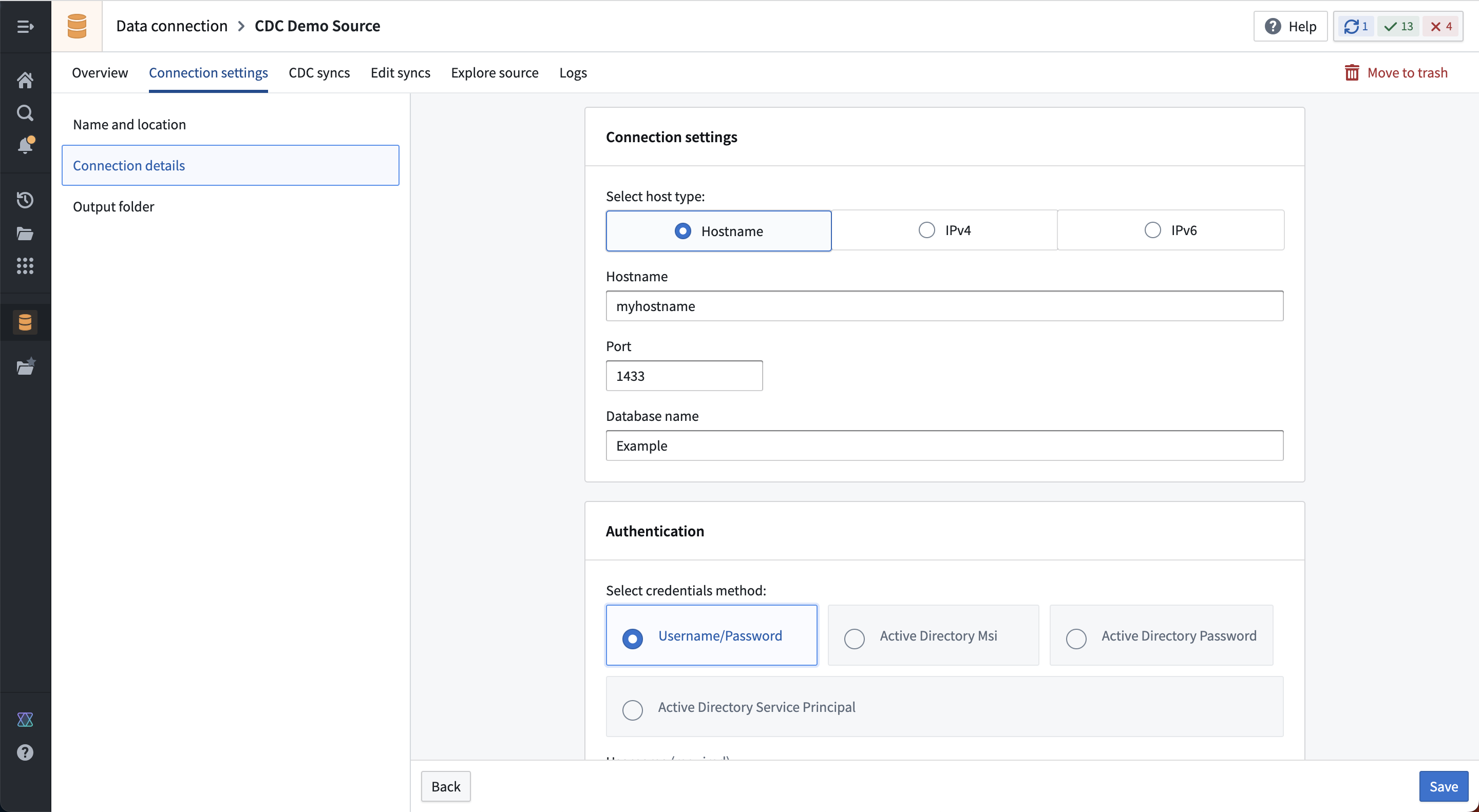Click into the Port input field
Viewport: 1479px width, 812px height.
pyautogui.click(x=685, y=376)
